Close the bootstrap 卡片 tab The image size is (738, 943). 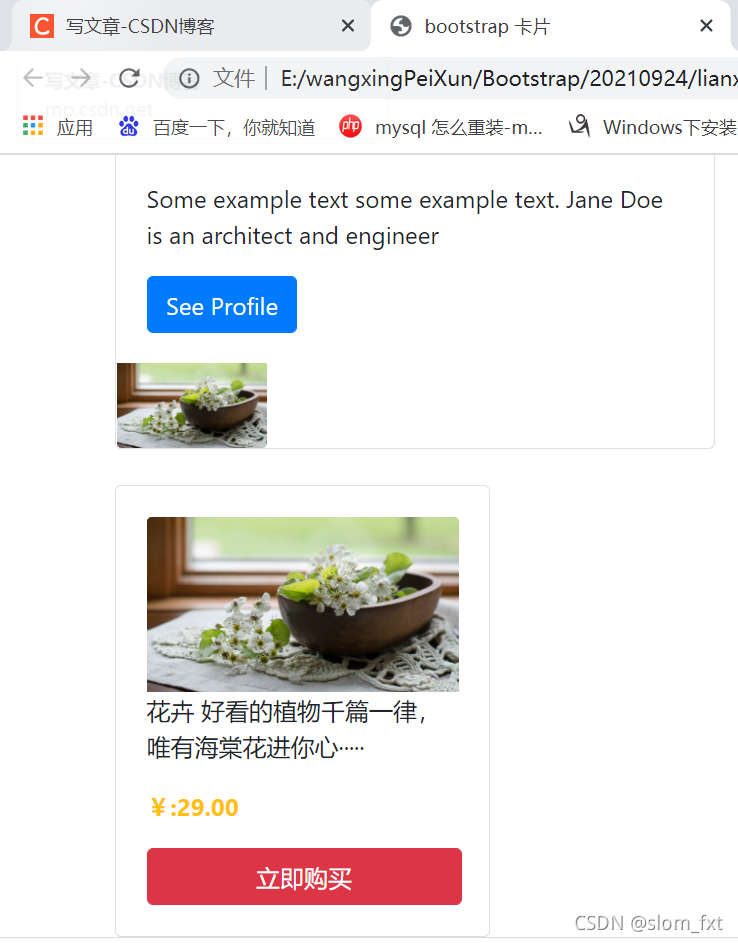point(707,26)
